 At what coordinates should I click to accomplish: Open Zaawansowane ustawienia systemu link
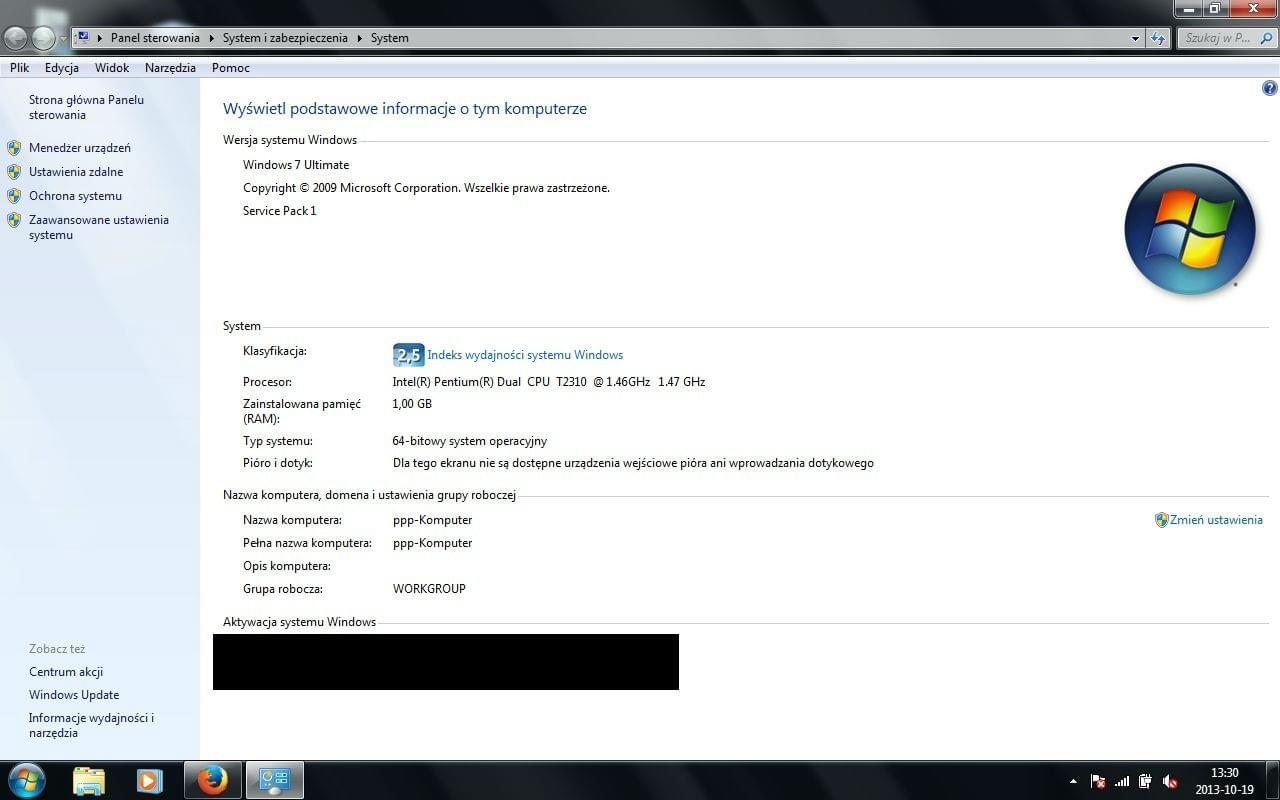click(99, 227)
